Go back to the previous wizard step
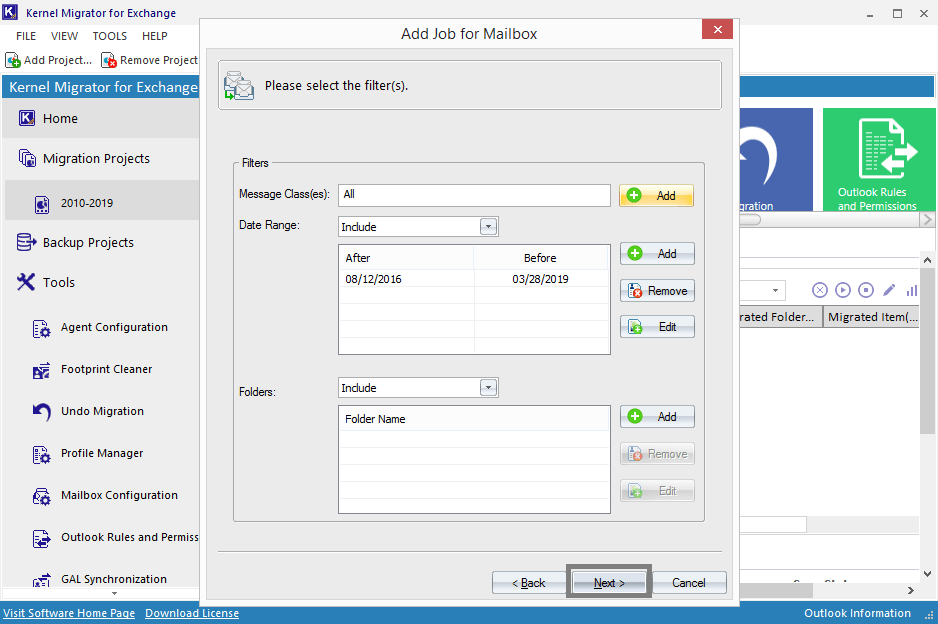The image size is (938, 624). point(529,583)
